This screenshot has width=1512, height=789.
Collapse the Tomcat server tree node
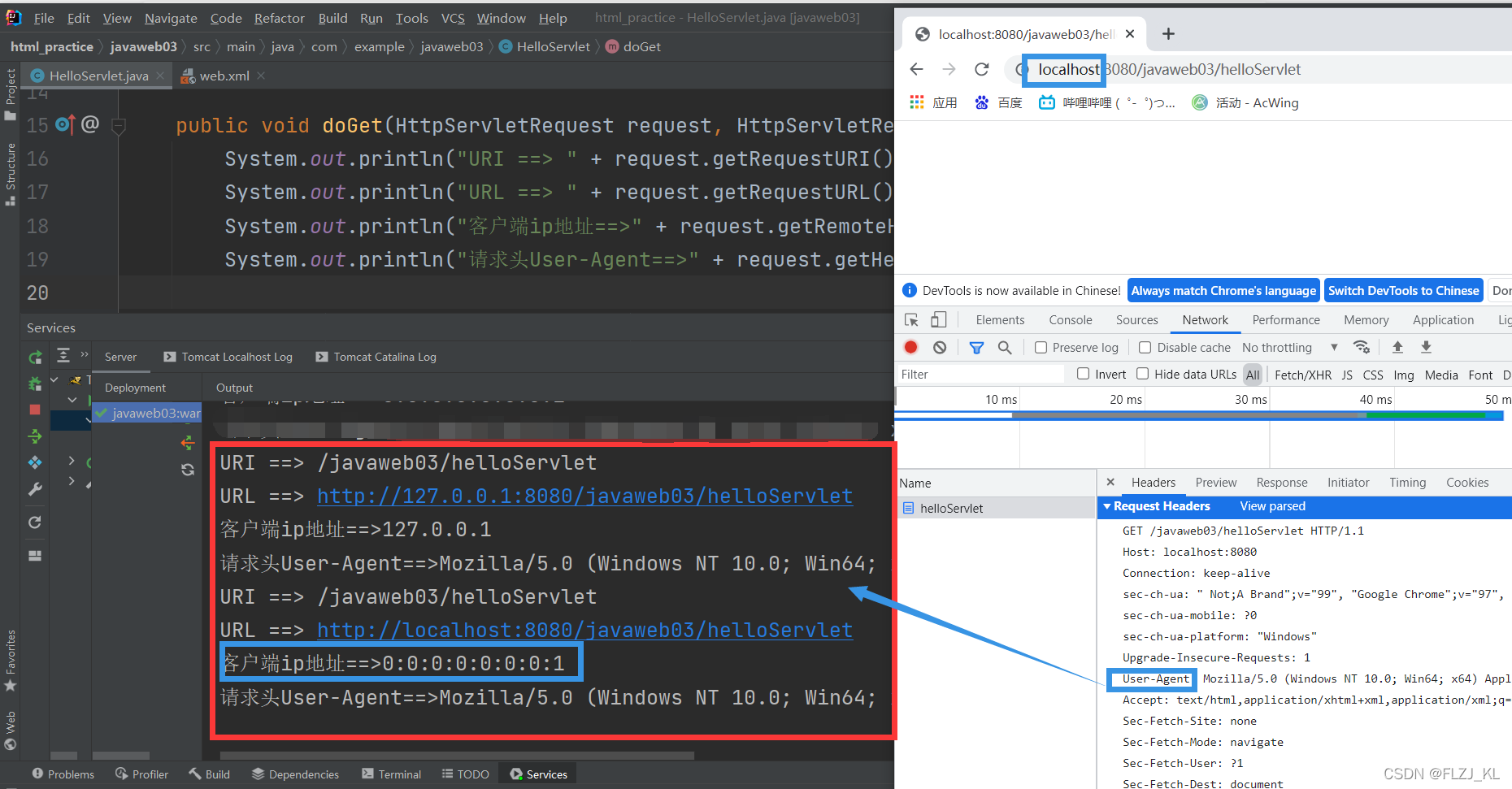[x=54, y=379]
